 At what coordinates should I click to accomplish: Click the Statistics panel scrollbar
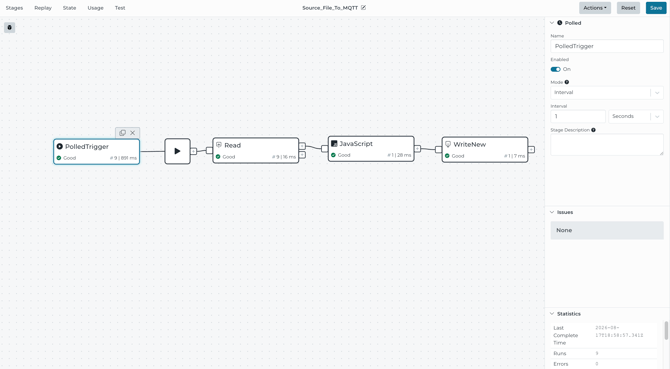pyautogui.click(x=666, y=331)
